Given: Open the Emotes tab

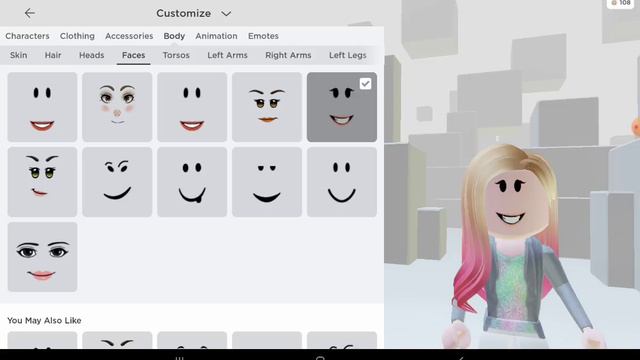Looking at the screenshot, I should click(263, 36).
